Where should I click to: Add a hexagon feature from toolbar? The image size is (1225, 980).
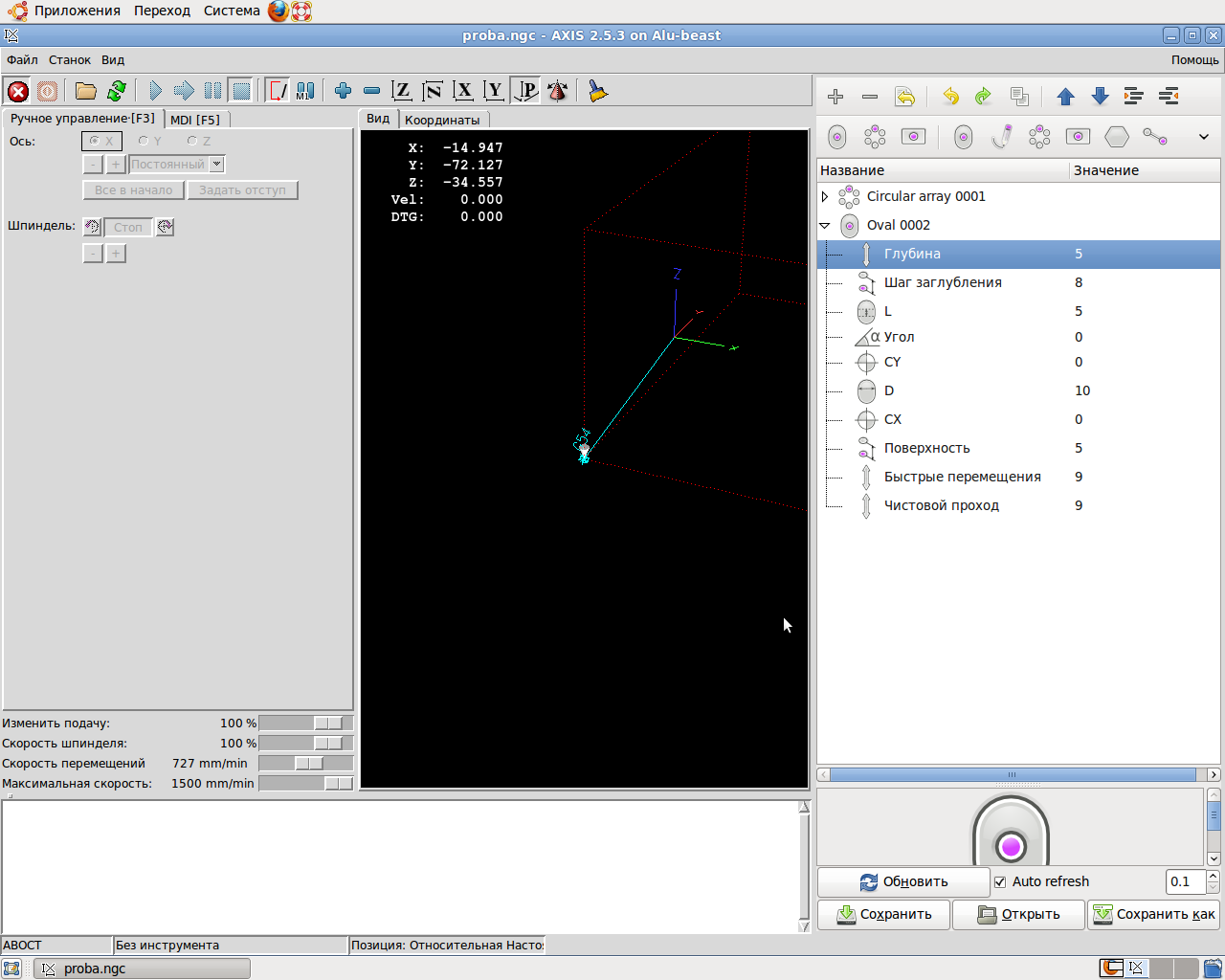[x=1117, y=137]
